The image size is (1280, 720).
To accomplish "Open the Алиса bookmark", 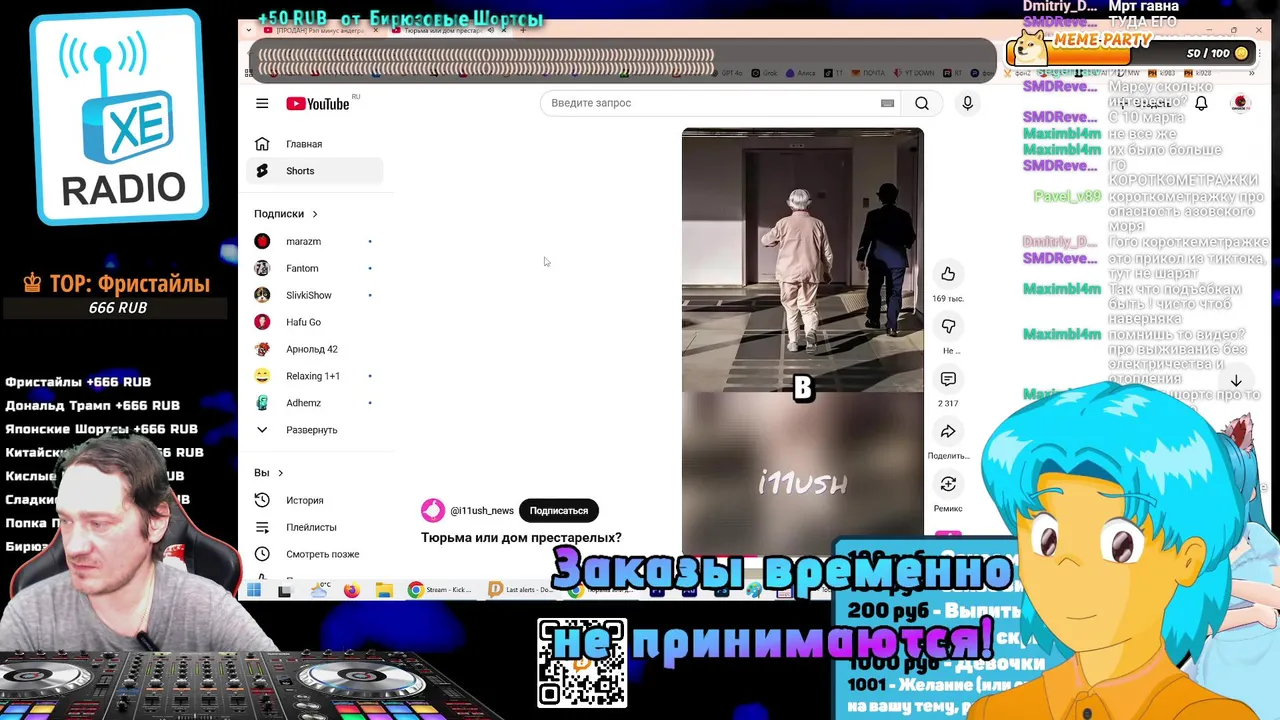I will (x=801, y=73).
